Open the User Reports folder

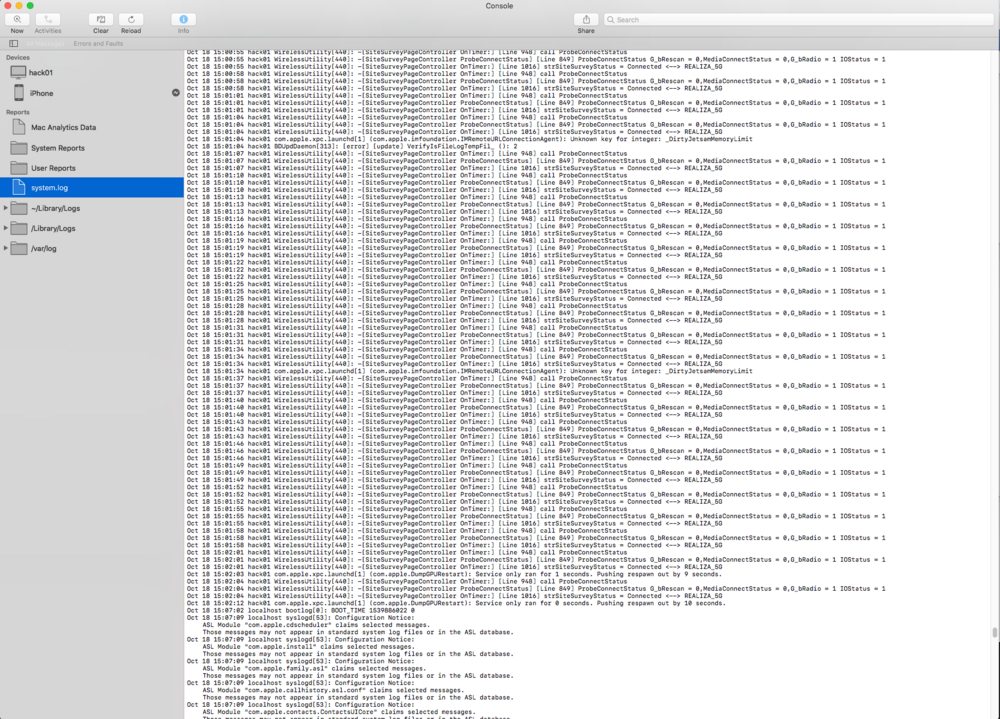pyautogui.click(x=53, y=168)
